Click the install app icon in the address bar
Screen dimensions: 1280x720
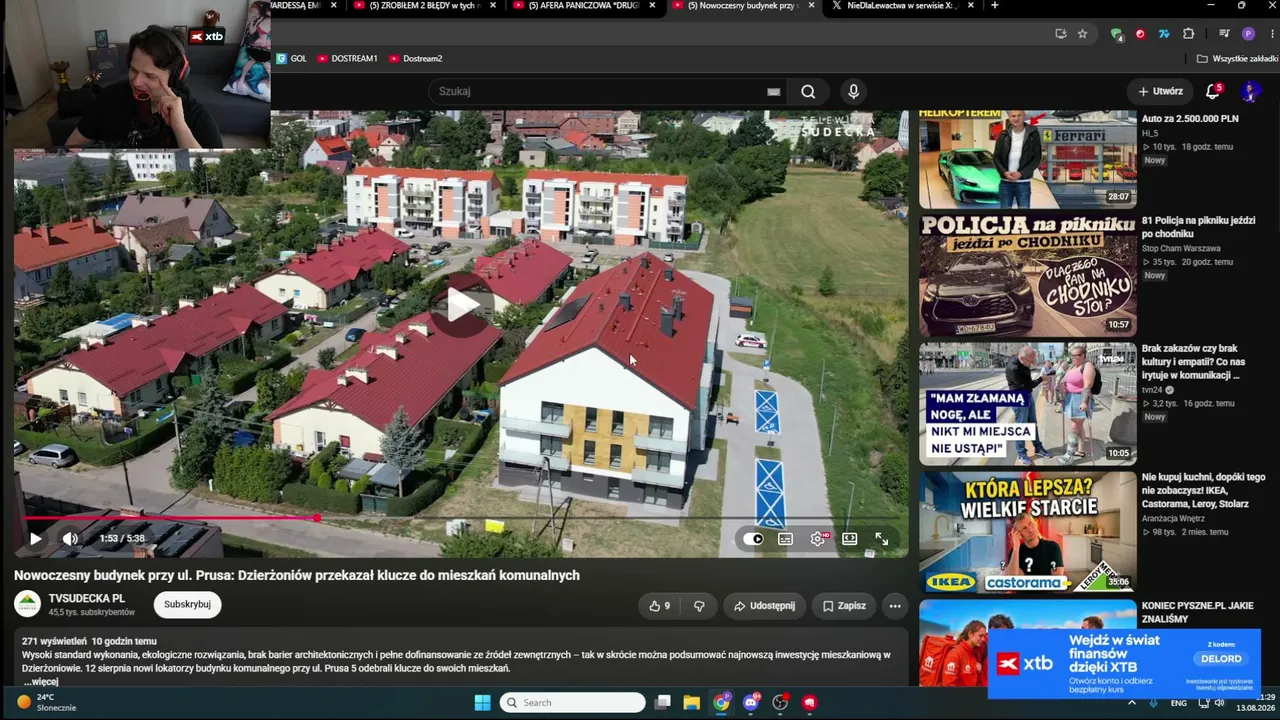(1060, 34)
